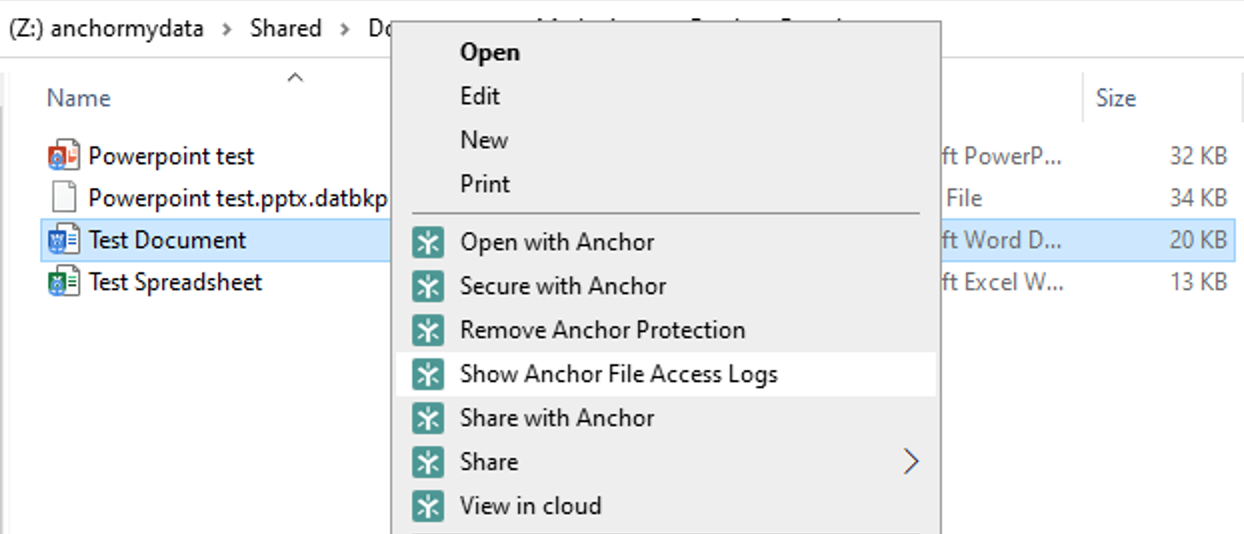Click the sort arrow above the Name column
Viewport: 1244px width, 534px height.
[x=295, y=77]
